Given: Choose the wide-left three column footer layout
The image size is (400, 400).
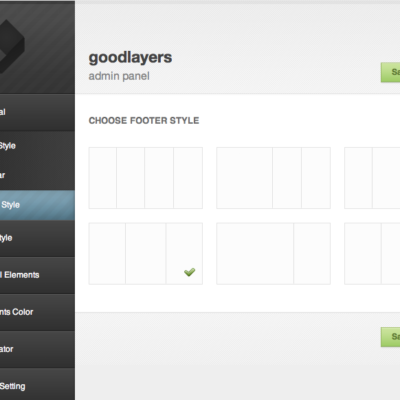Looking at the screenshot, I should [273, 178].
